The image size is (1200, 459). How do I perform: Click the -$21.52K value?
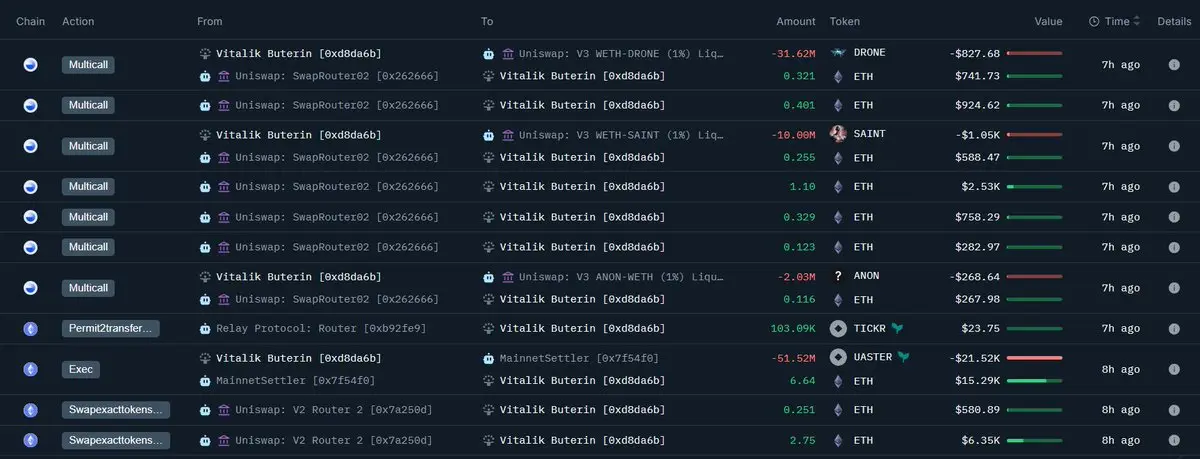pos(974,357)
